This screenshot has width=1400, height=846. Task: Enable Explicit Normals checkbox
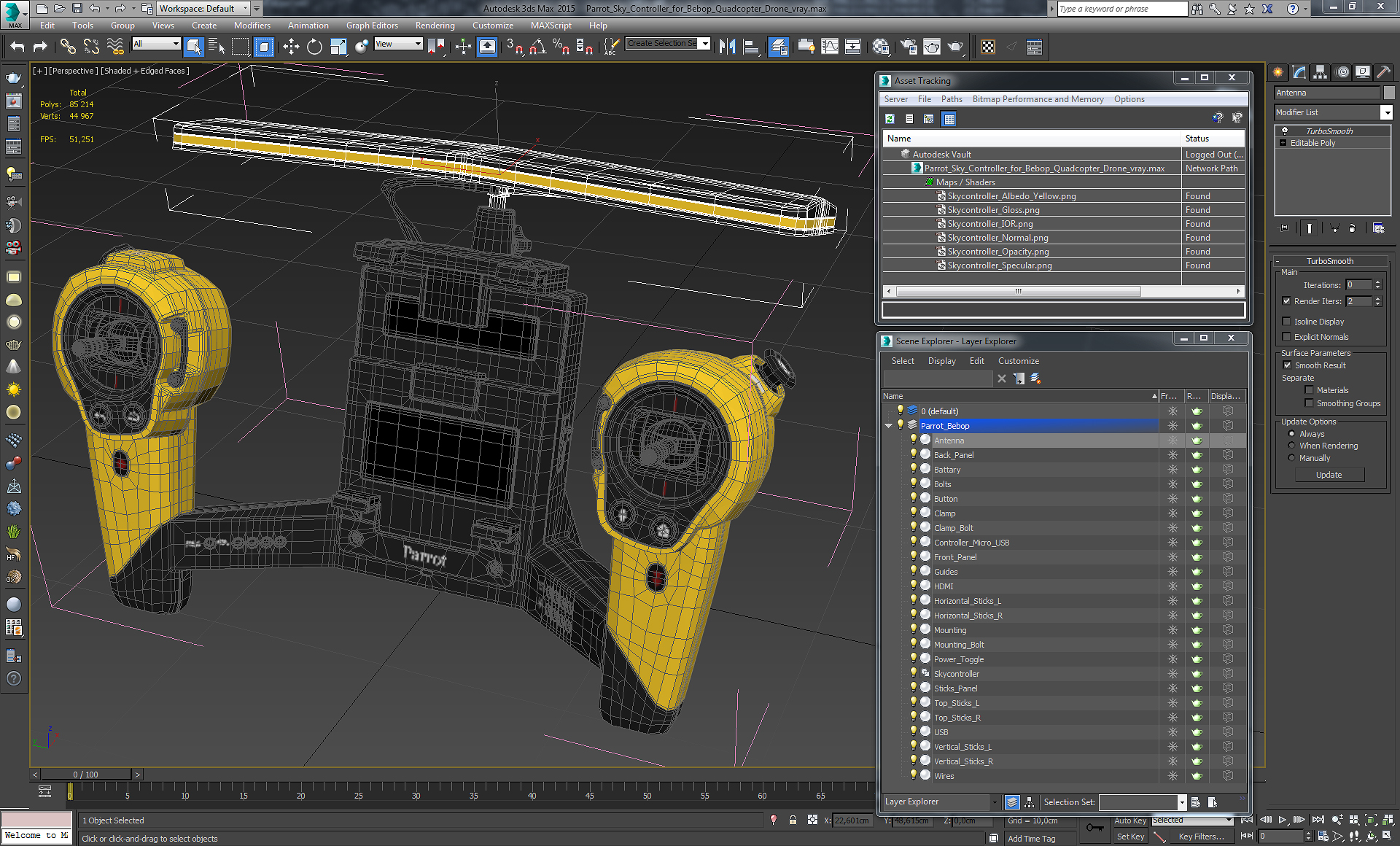point(1287,337)
